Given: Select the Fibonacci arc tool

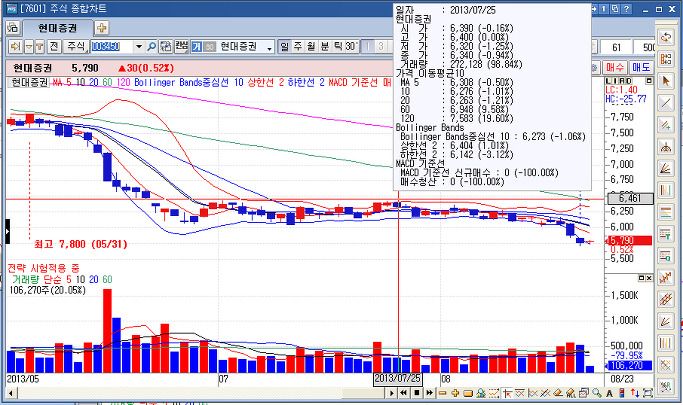Looking at the screenshot, I should pos(666,147).
